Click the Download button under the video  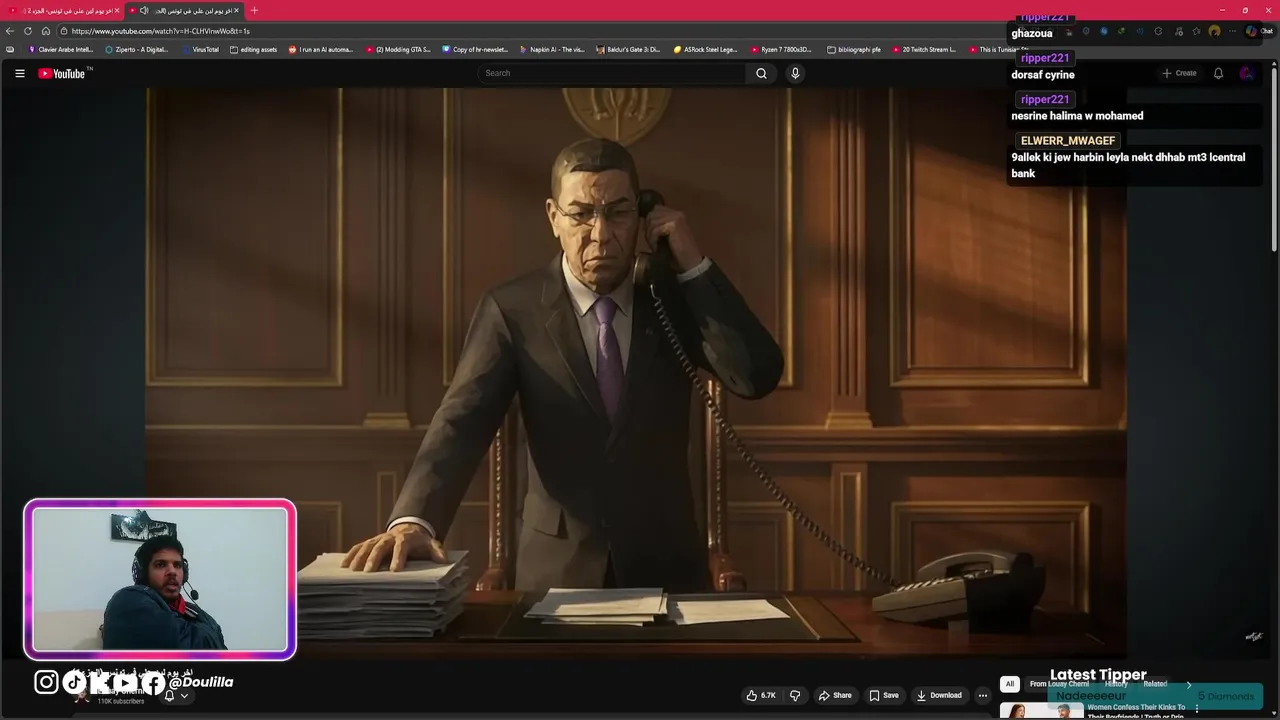pos(939,695)
